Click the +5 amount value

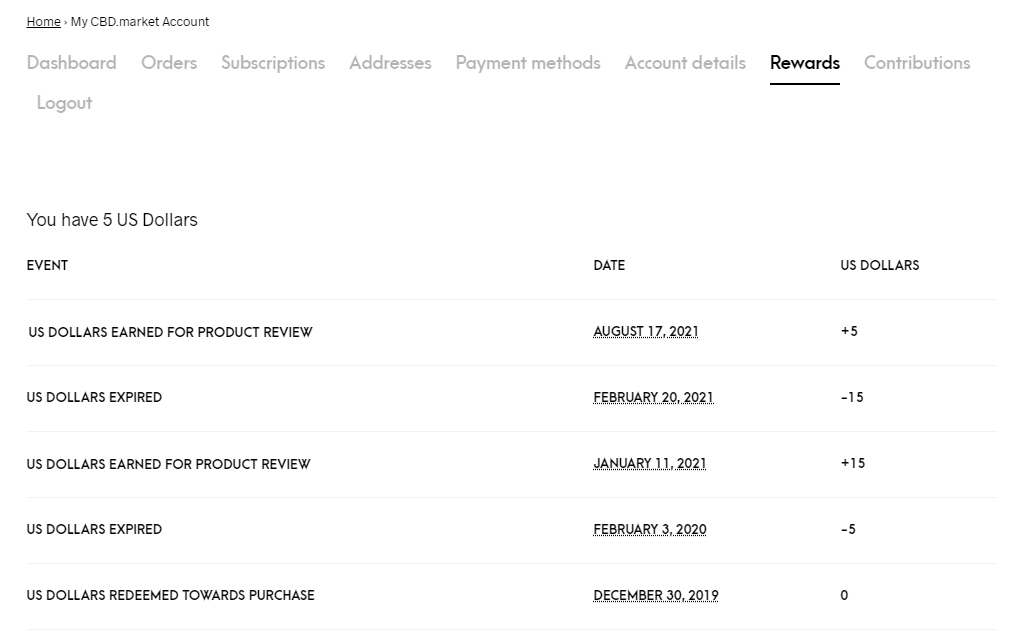tap(849, 332)
